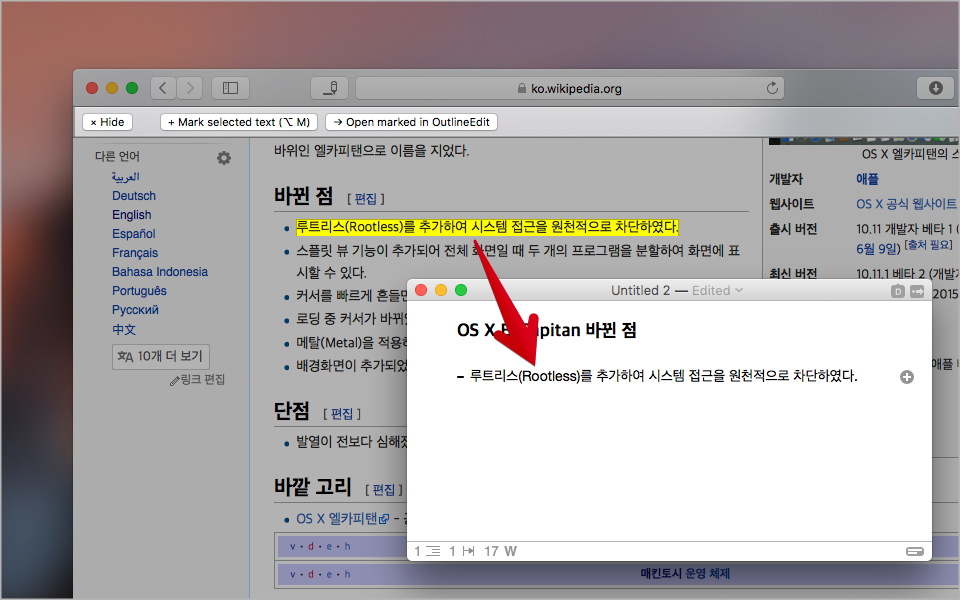
Task: Show 10 more languages button
Action: click(161, 356)
